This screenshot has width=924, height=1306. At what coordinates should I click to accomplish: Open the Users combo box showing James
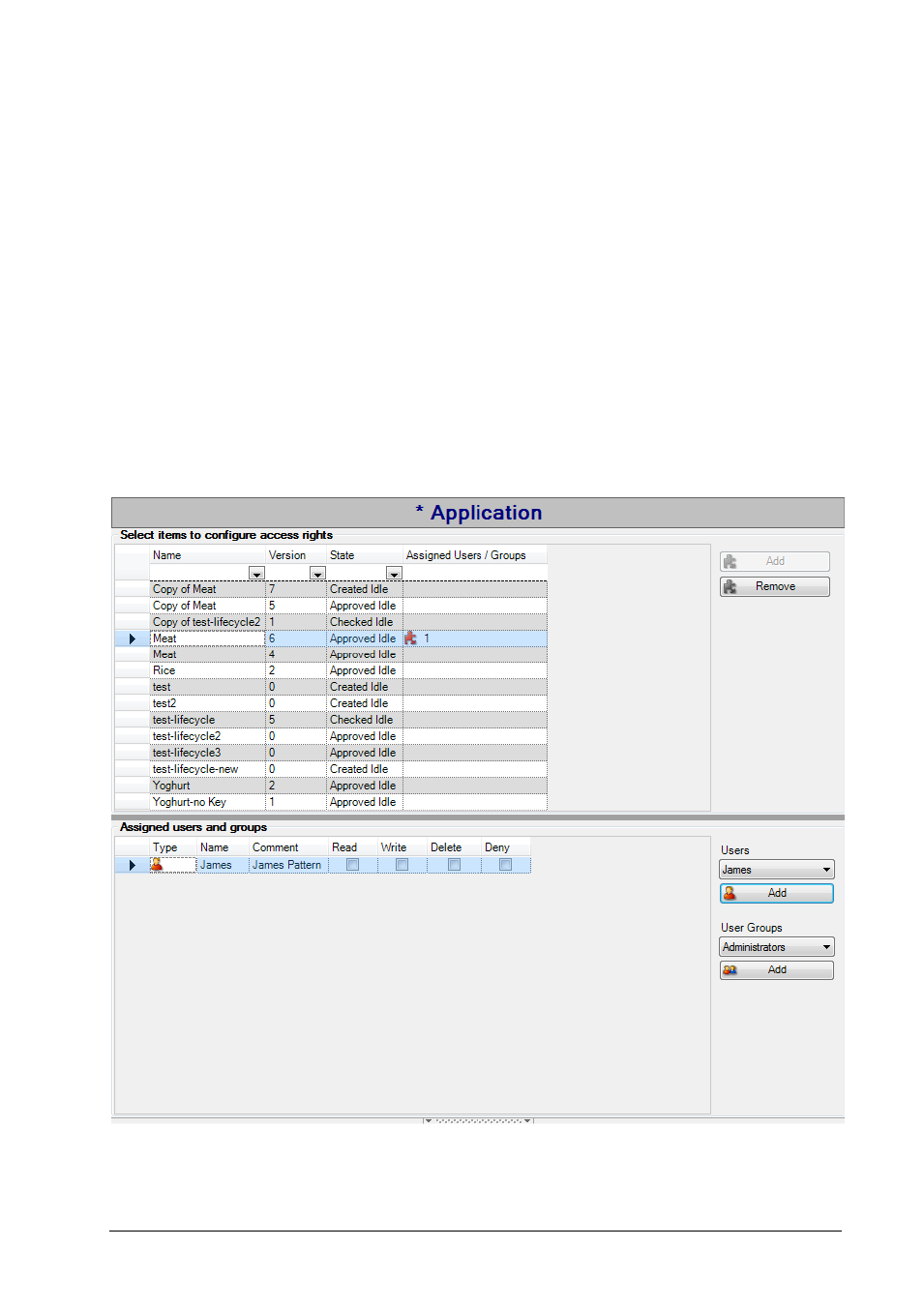776,870
